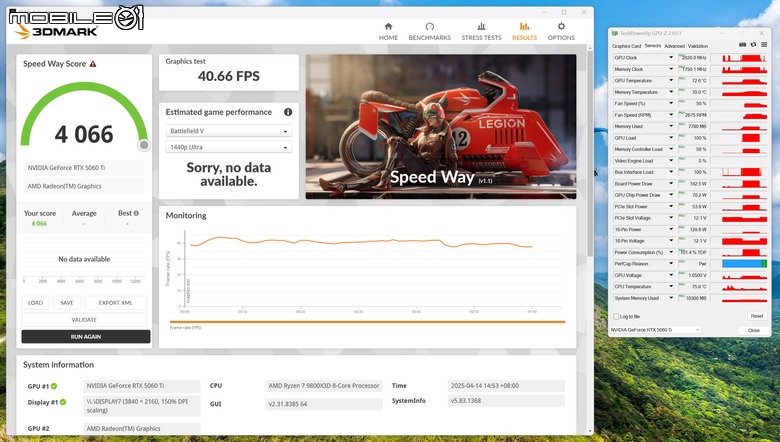Open the Battlefield V game dropdown
The image size is (780, 442).
pyautogui.click(x=228, y=131)
